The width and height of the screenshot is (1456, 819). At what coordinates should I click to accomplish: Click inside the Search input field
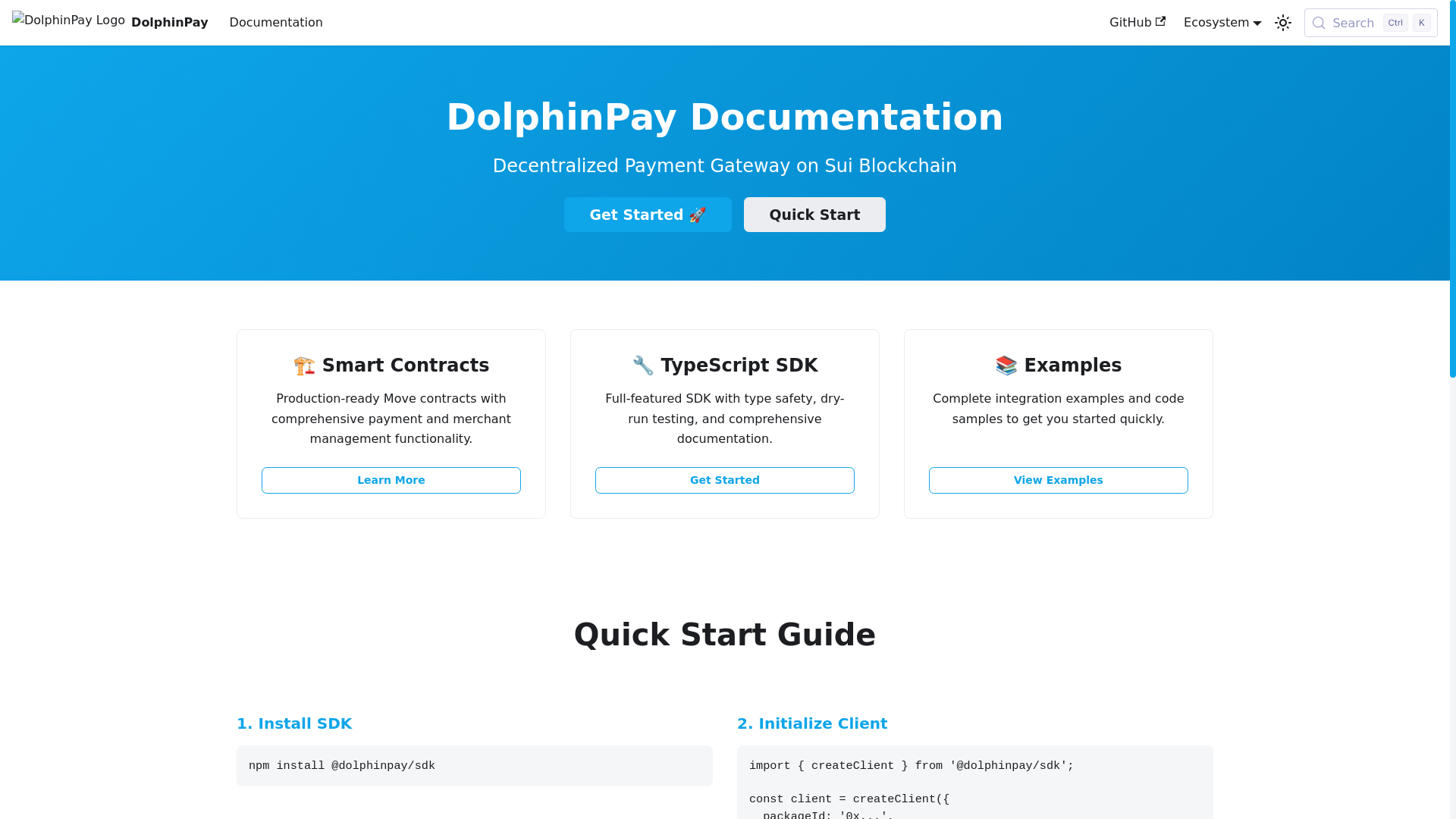pyautogui.click(x=1353, y=24)
